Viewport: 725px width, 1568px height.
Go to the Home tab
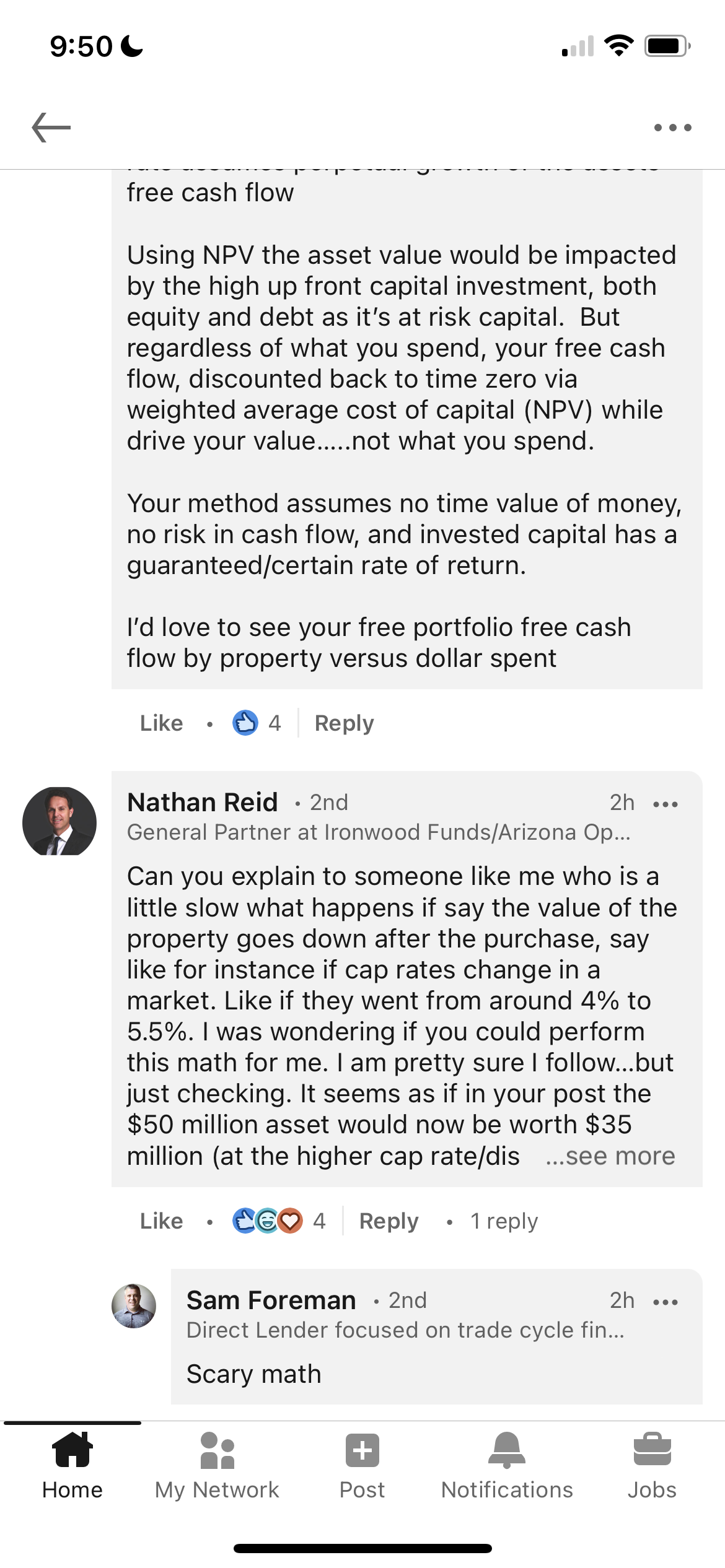(72, 1466)
